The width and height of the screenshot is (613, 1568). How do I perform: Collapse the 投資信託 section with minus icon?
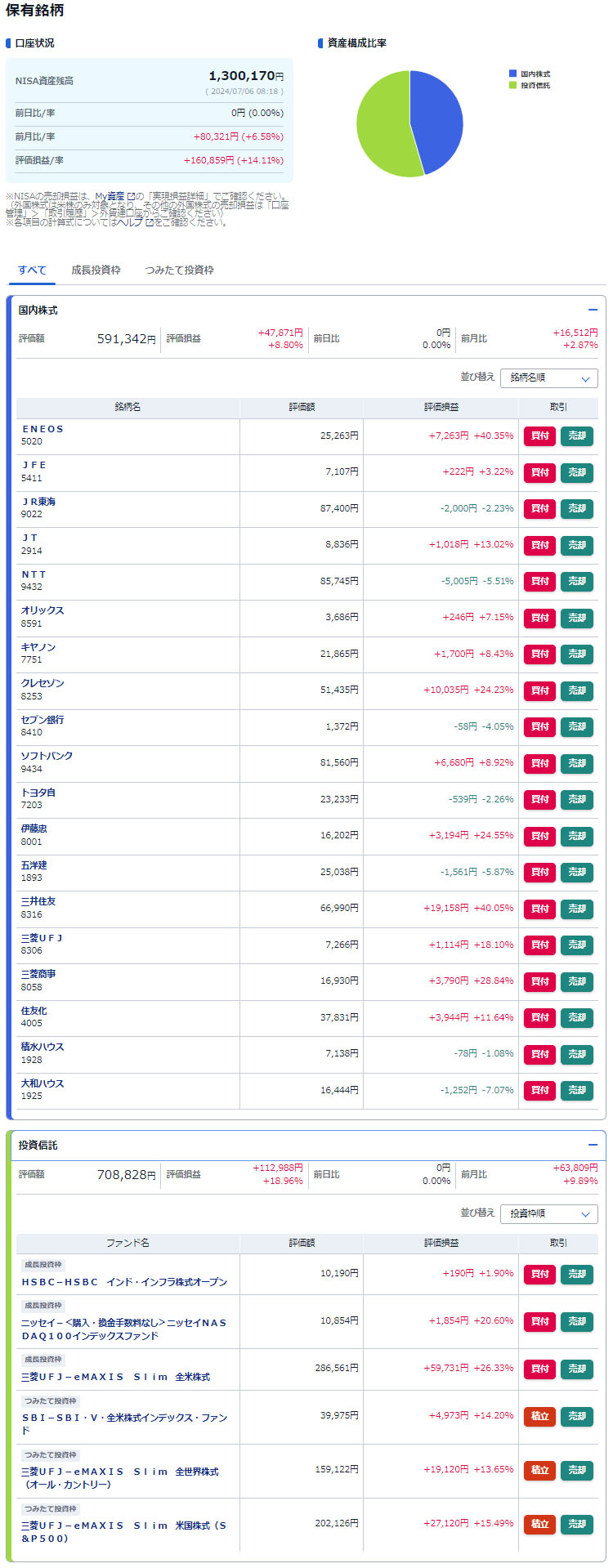pos(593,1146)
